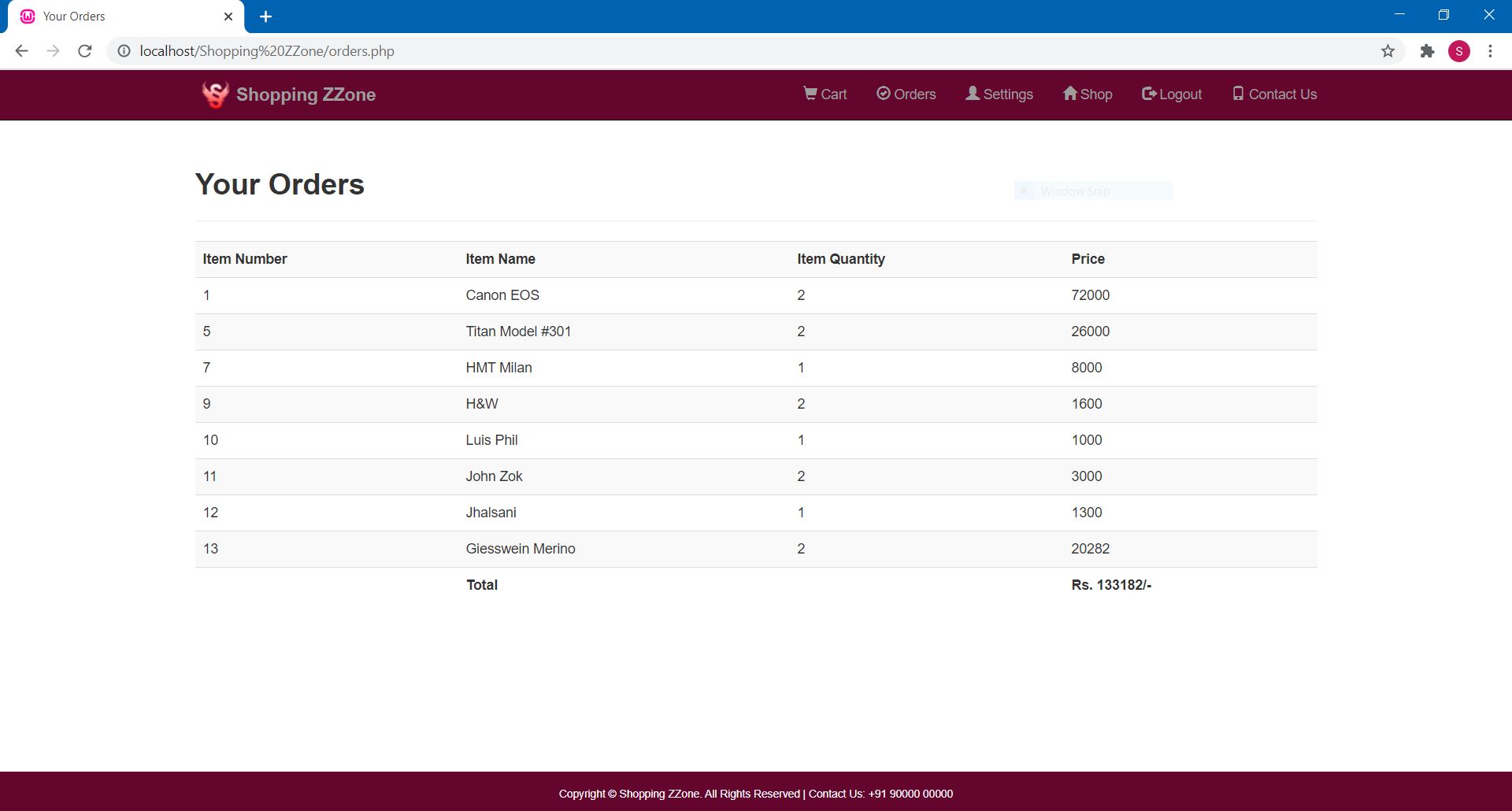Open Contact Us via its phone icon
This screenshot has width=1512, height=811.
click(x=1237, y=94)
